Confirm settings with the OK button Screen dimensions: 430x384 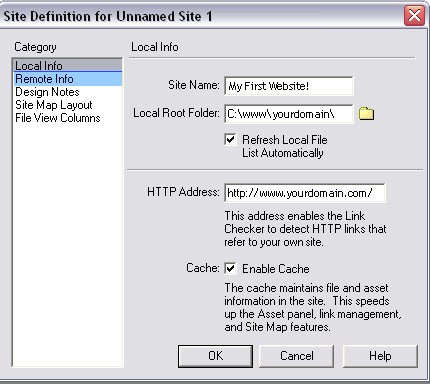coord(215,356)
